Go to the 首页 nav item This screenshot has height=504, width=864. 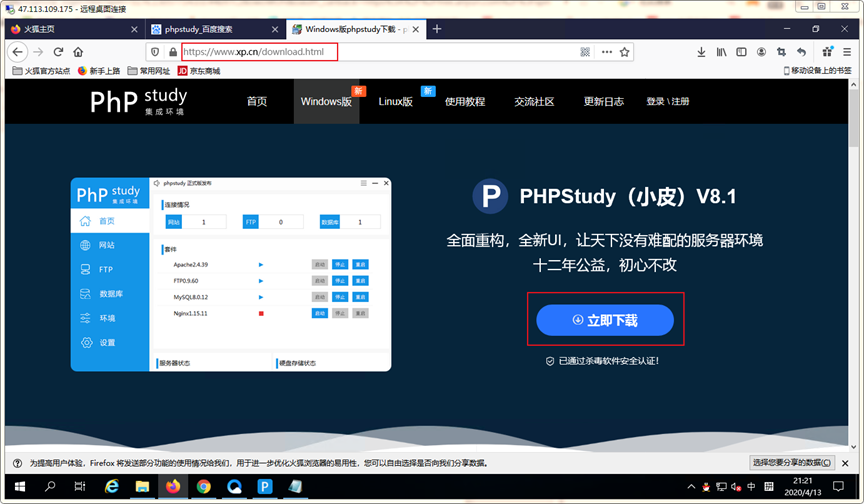[x=257, y=101]
